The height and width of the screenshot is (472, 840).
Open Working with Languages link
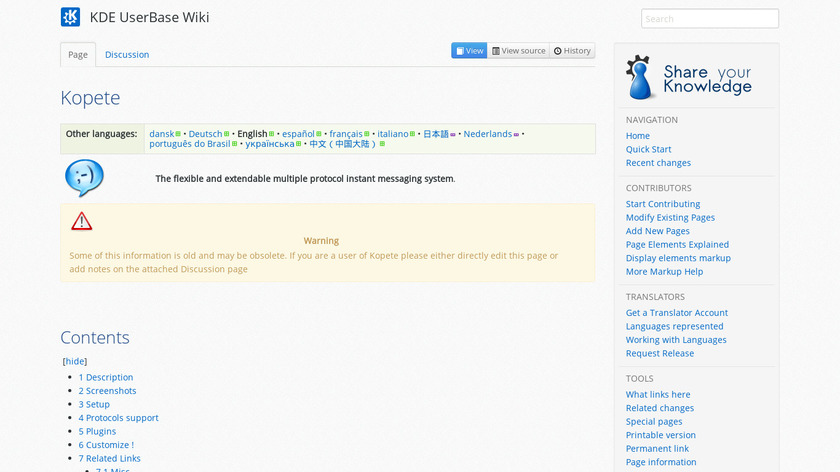click(676, 340)
